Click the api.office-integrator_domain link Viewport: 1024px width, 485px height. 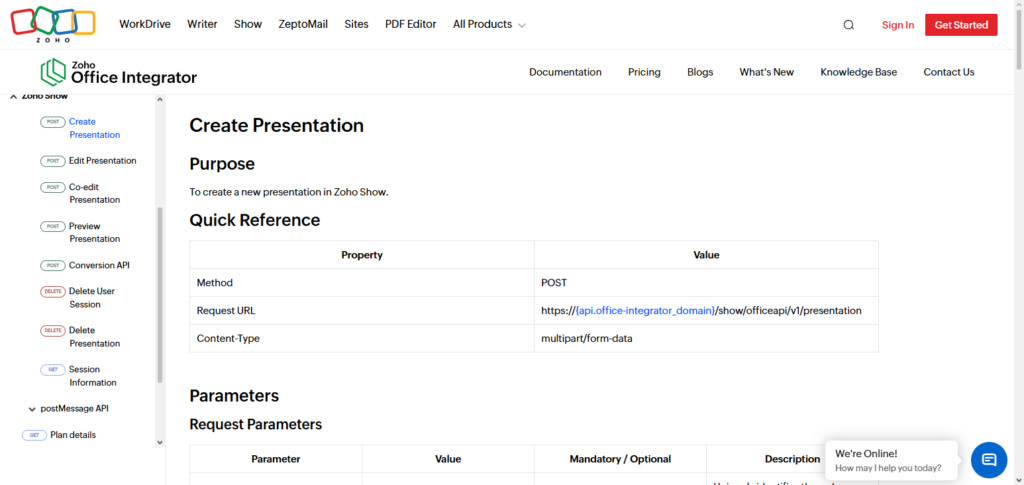point(645,311)
